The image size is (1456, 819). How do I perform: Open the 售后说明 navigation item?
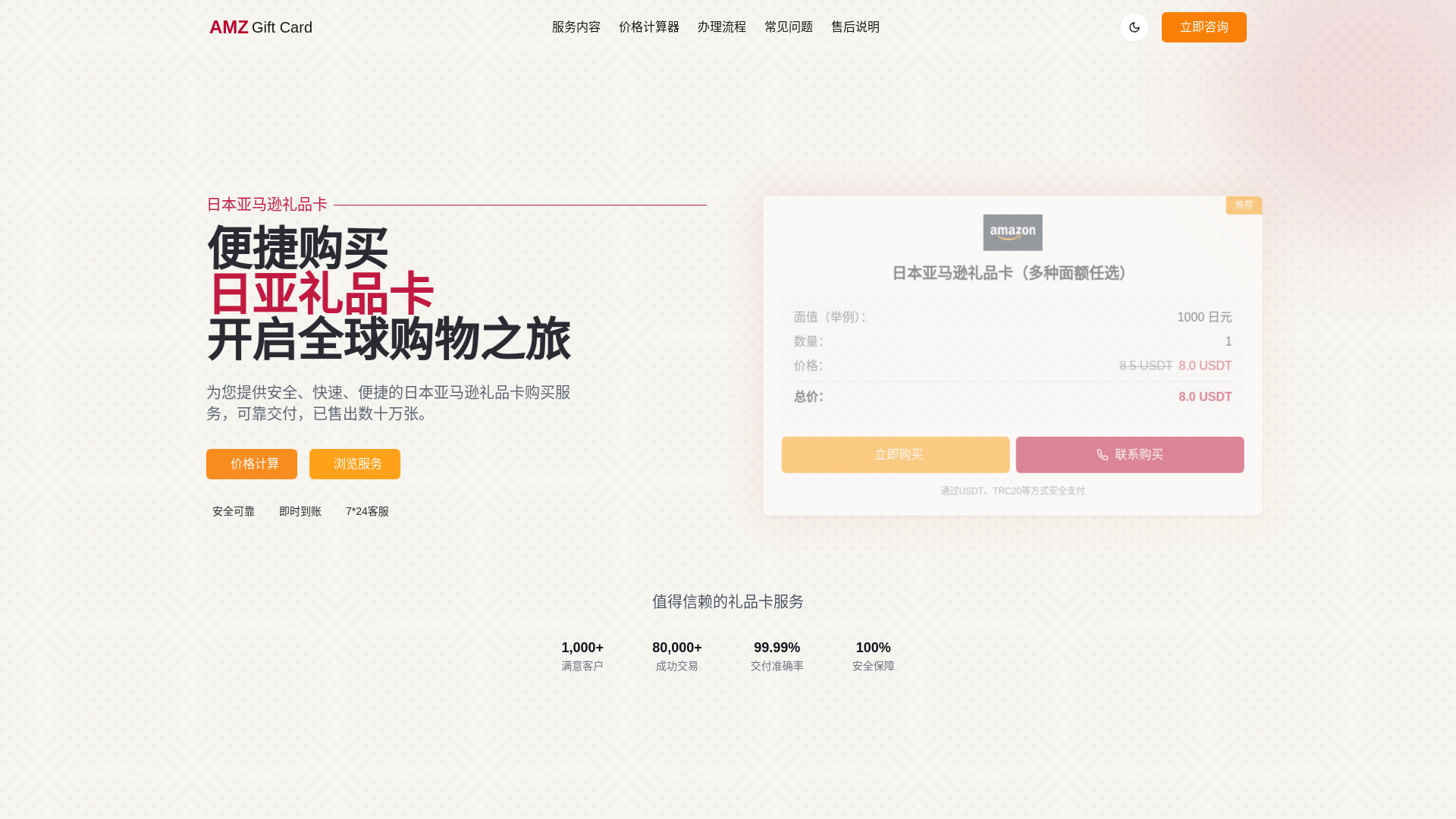click(855, 27)
